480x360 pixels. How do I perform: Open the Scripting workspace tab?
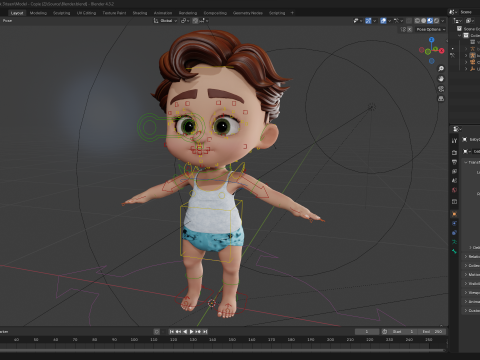(x=277, y=13)
